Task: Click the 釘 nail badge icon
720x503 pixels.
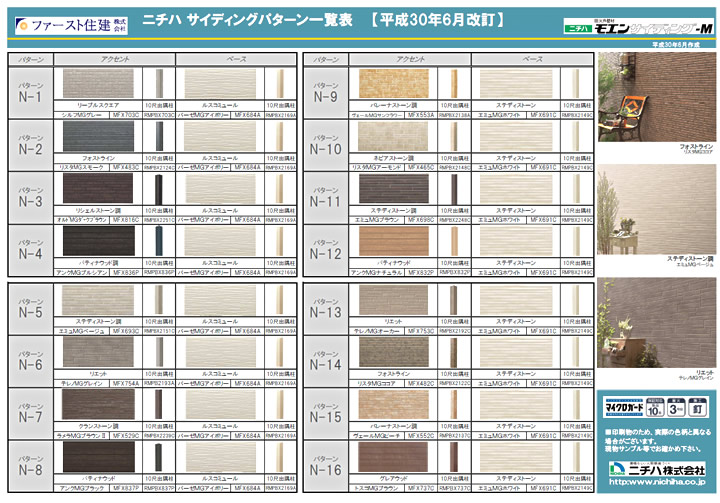Action: click(x=698, y=407)
